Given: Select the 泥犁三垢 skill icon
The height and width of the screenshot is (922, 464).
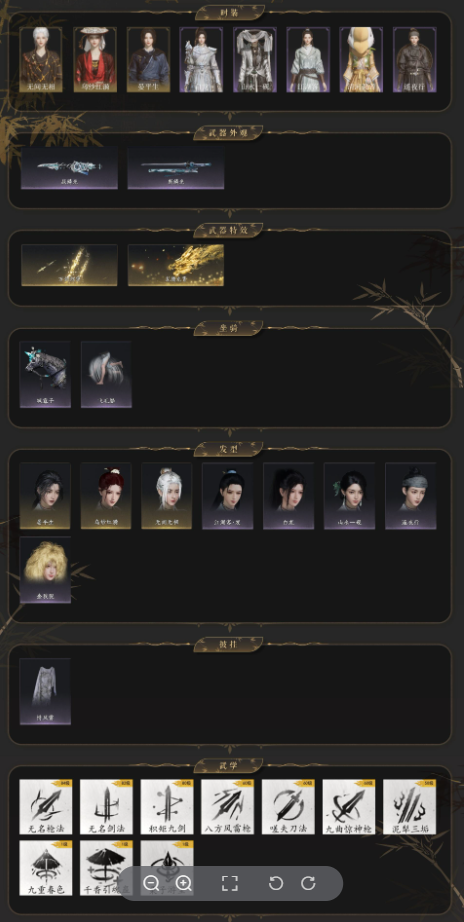Looking at the screenshot, I should coord(409,807).
